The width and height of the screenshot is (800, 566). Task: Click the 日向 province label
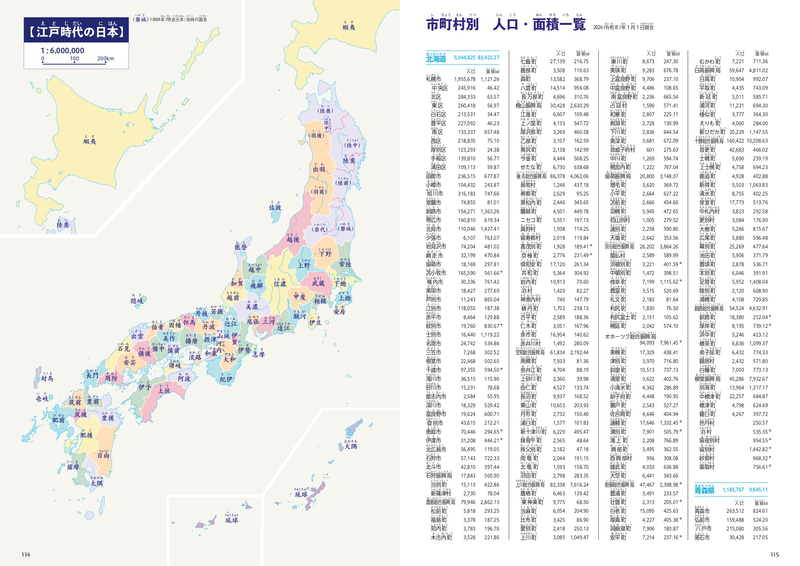[x=103, y=455]
